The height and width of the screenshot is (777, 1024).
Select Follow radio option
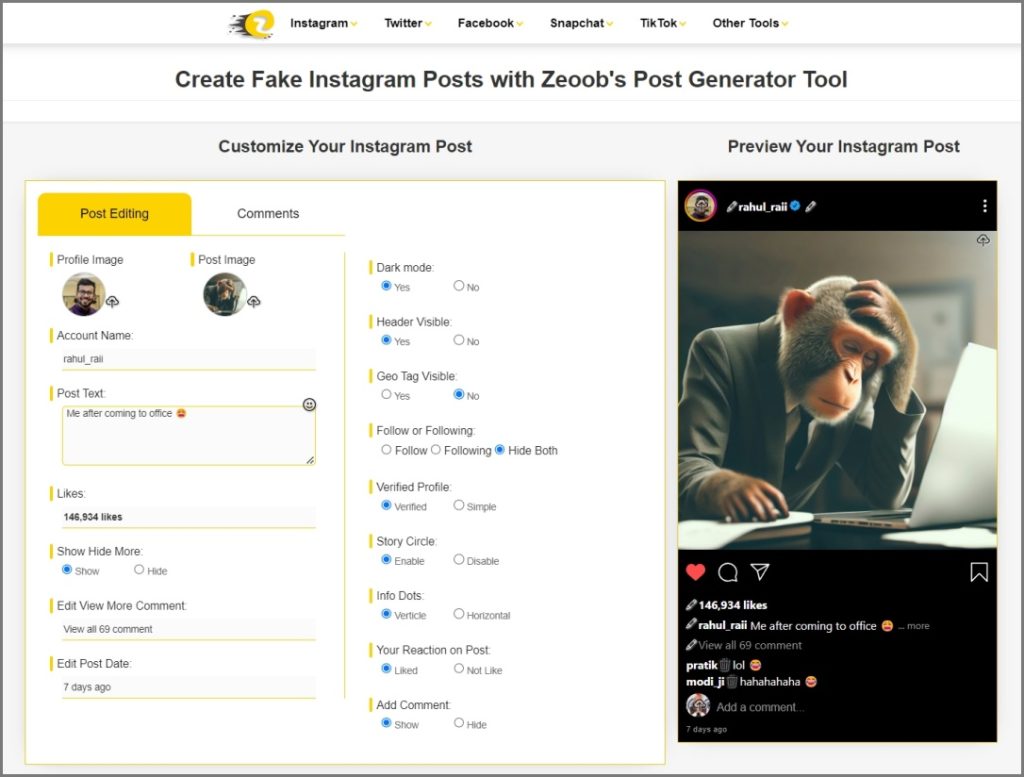(x=387, y=450)
